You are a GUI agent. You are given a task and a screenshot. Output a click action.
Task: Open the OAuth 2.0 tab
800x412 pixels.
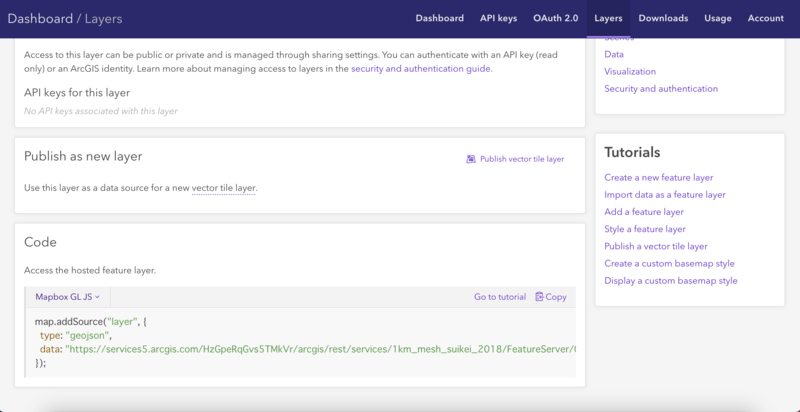tap(556, 18)
